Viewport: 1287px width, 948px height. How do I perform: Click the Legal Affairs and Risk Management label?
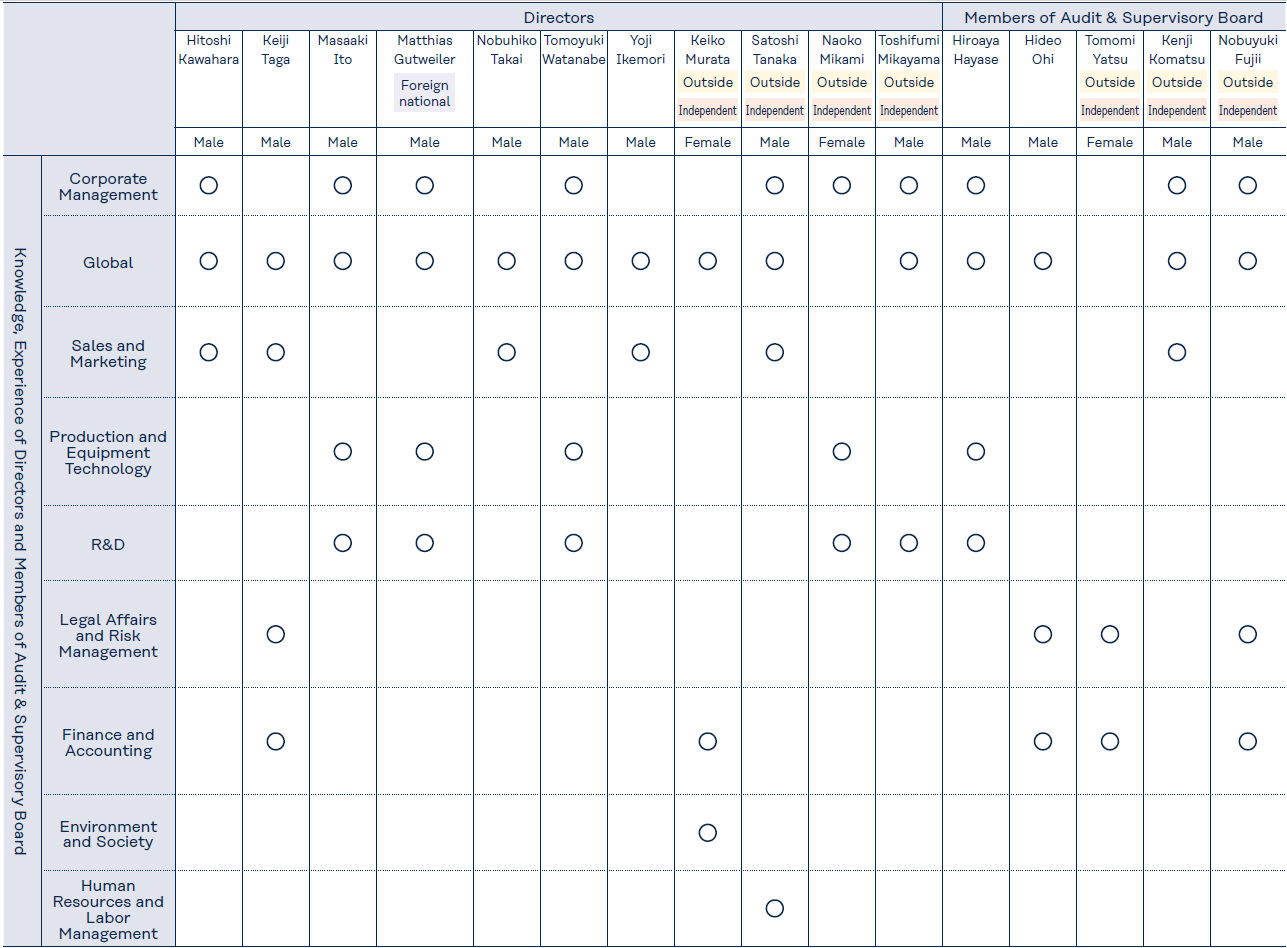click(108, 636)
